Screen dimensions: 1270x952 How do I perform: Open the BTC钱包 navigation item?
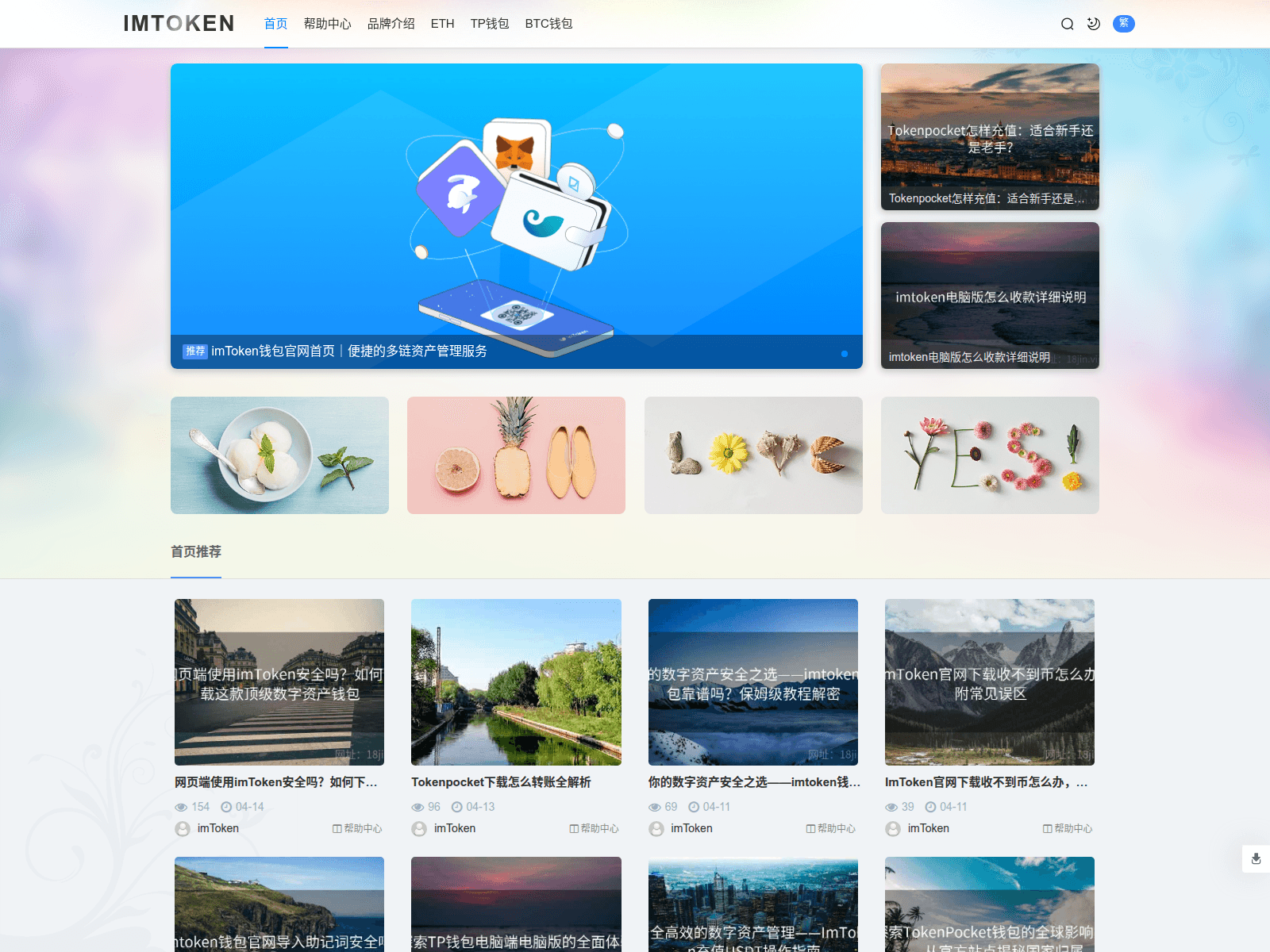548,24
